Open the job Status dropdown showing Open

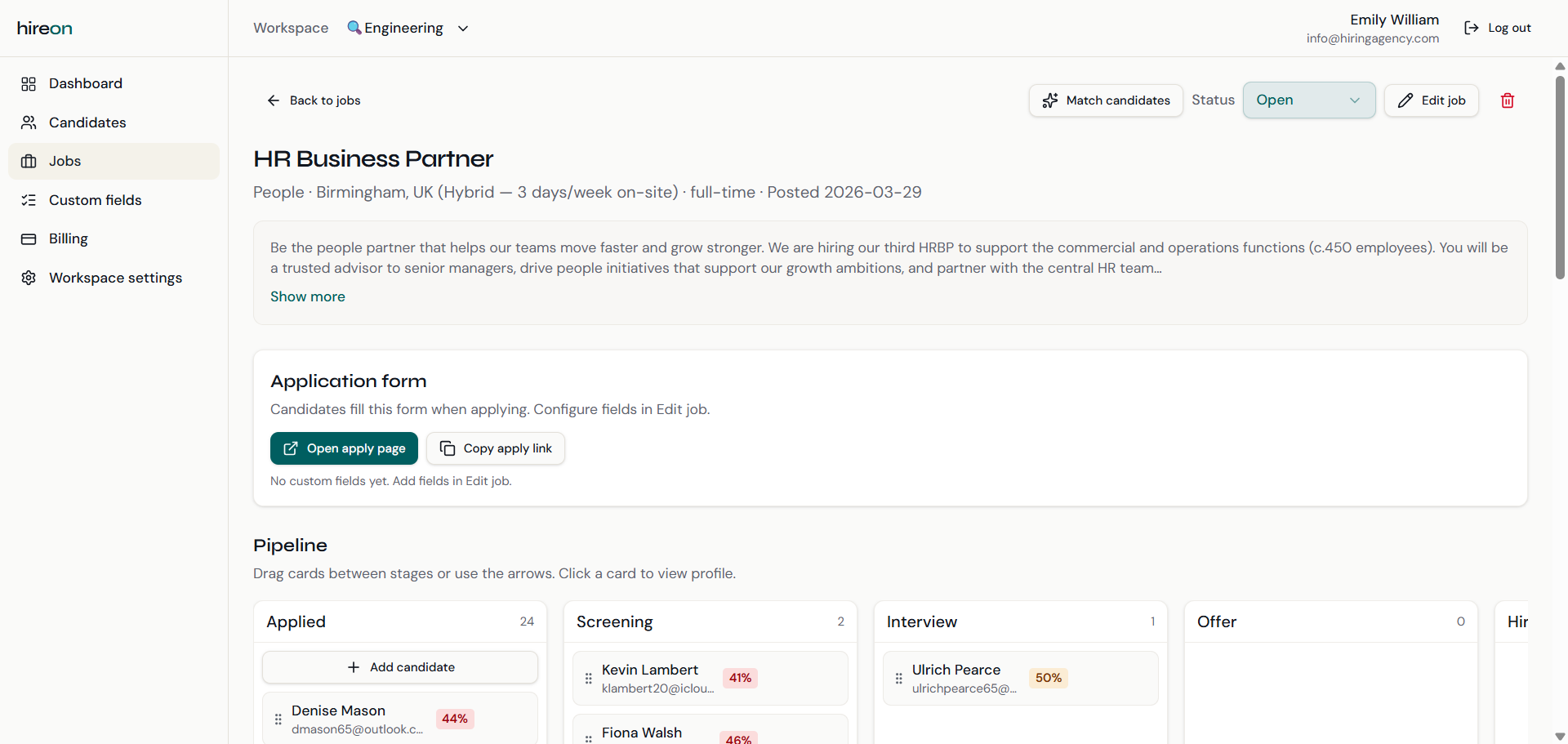click(x=1308, y=100)
